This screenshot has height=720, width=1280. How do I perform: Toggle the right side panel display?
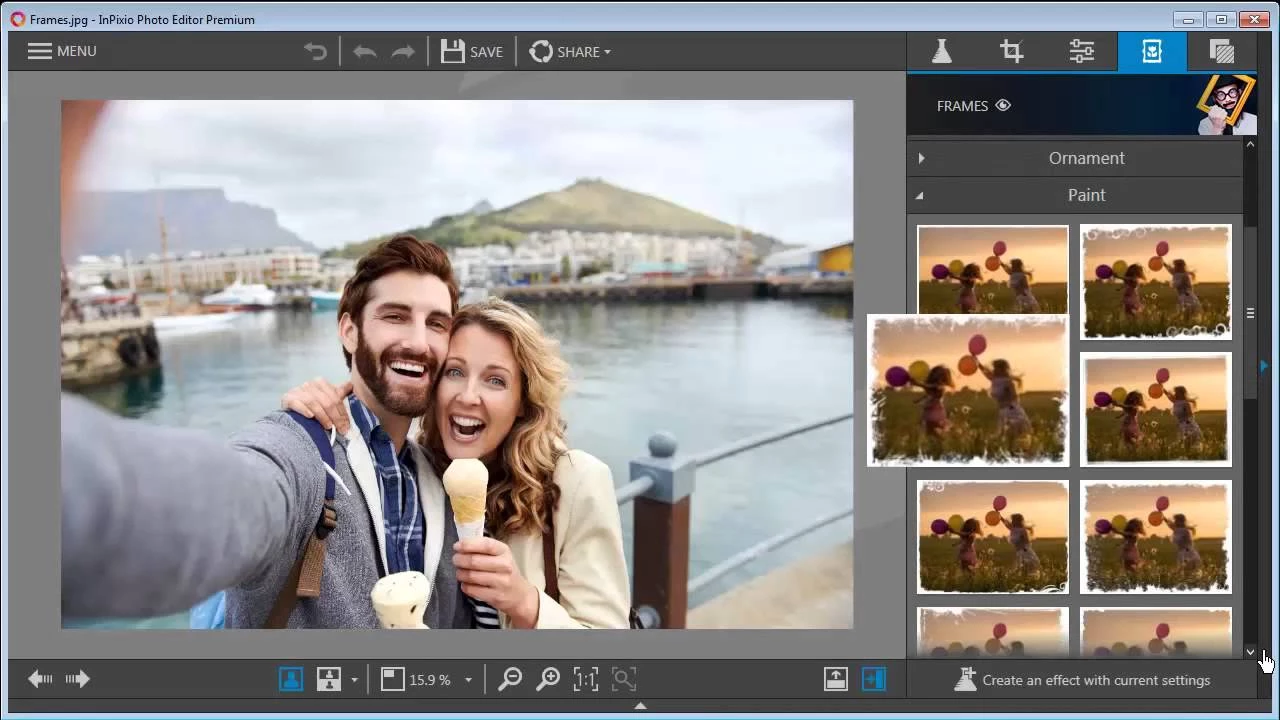873,680
